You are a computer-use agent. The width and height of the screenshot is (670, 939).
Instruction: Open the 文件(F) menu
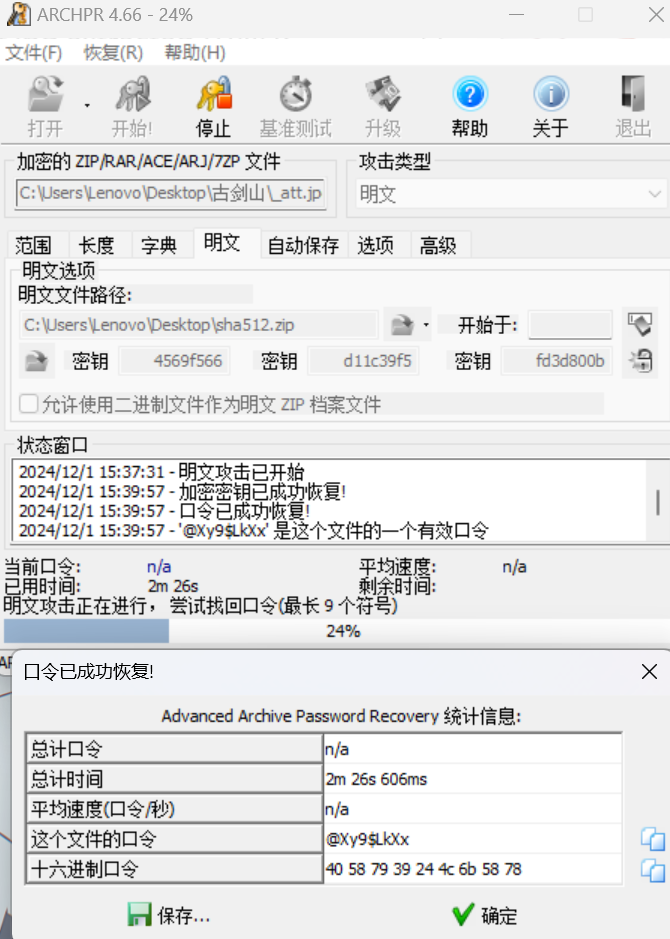[x=34, y=53]
